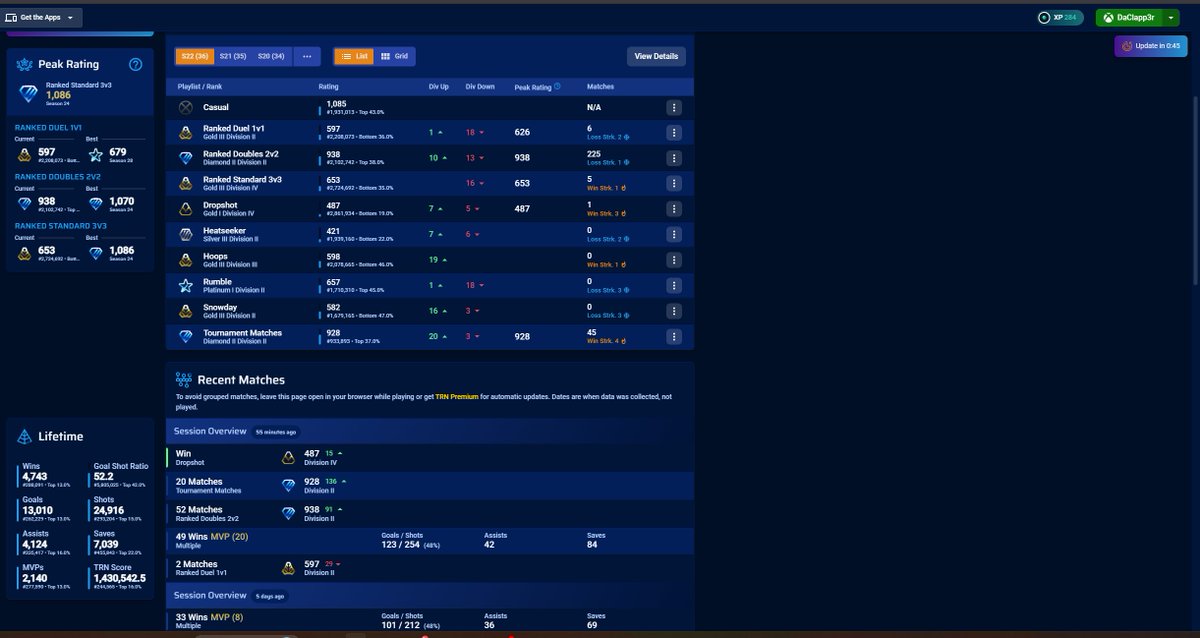This screenshot has width=1200, height=638.
Task: Select the S20 (34) season tab
Action: coord(271,56)
